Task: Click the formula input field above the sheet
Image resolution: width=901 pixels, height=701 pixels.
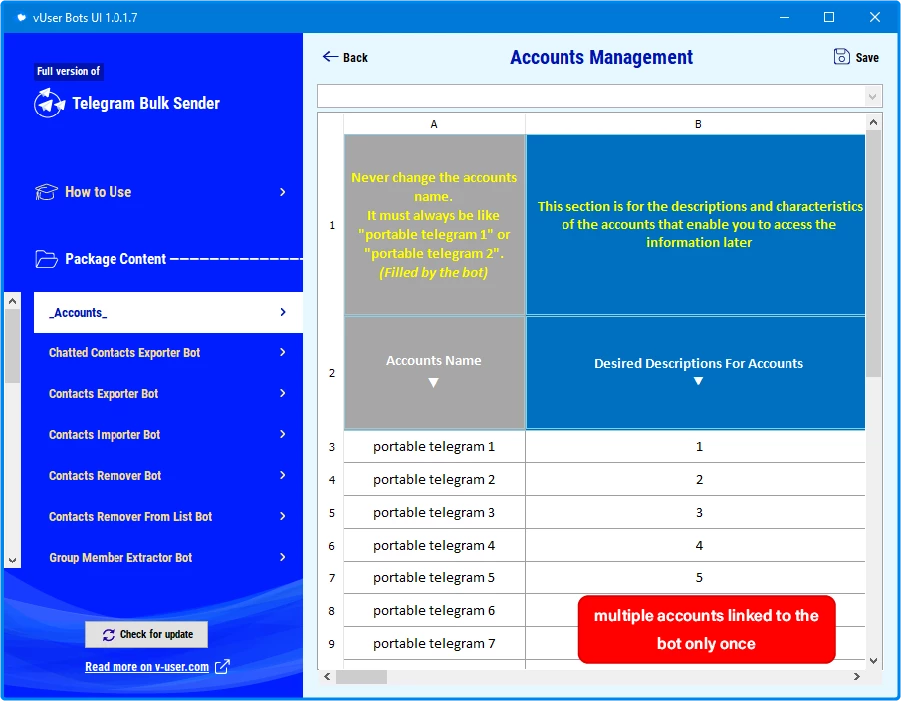Action: (592, 97)
